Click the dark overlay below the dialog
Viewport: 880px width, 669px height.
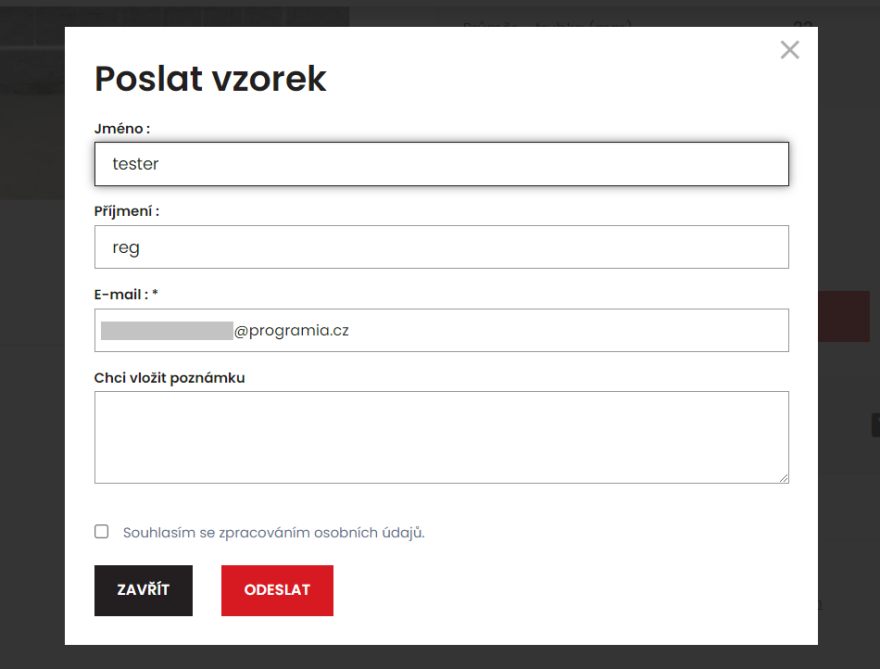(440, 657)
